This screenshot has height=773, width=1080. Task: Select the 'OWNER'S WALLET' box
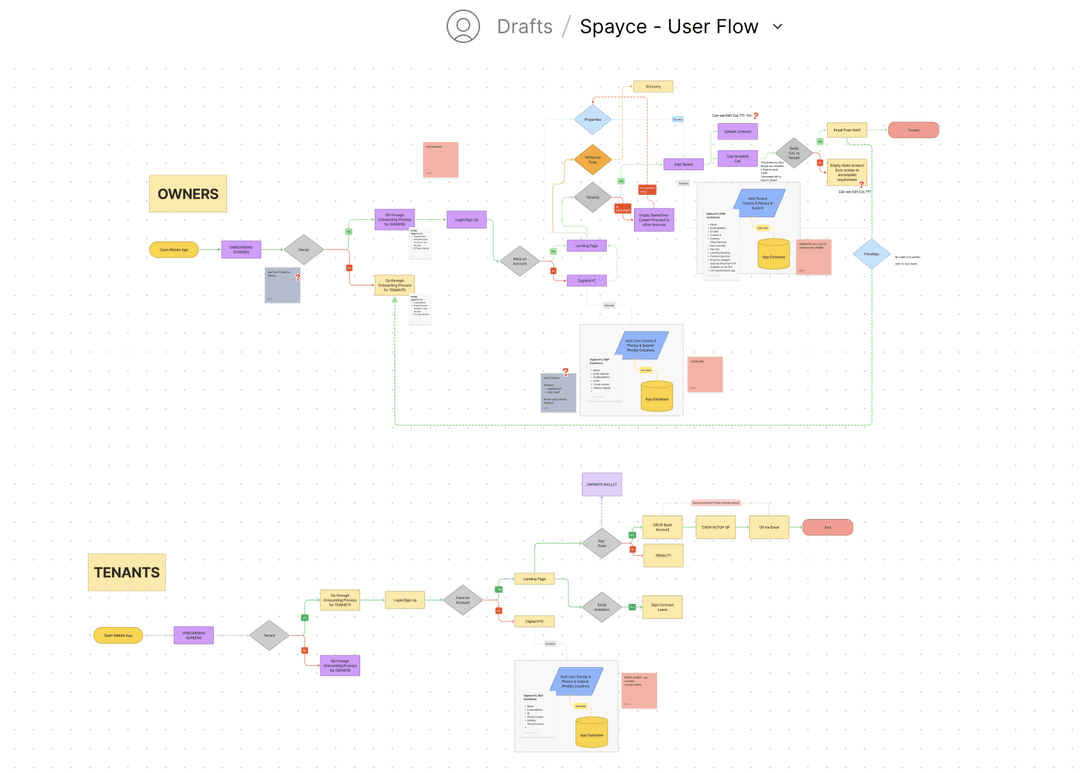pos(602,484)
